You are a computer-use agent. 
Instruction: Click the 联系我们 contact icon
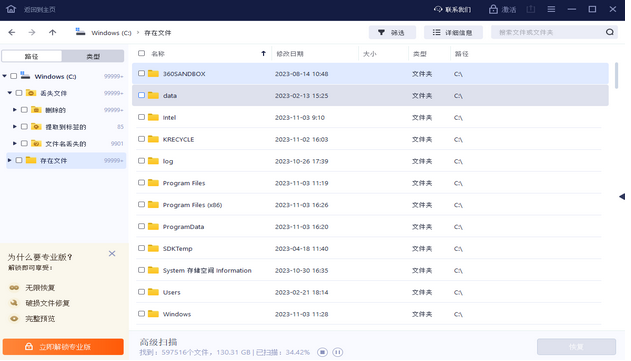[x=438, y=9]
